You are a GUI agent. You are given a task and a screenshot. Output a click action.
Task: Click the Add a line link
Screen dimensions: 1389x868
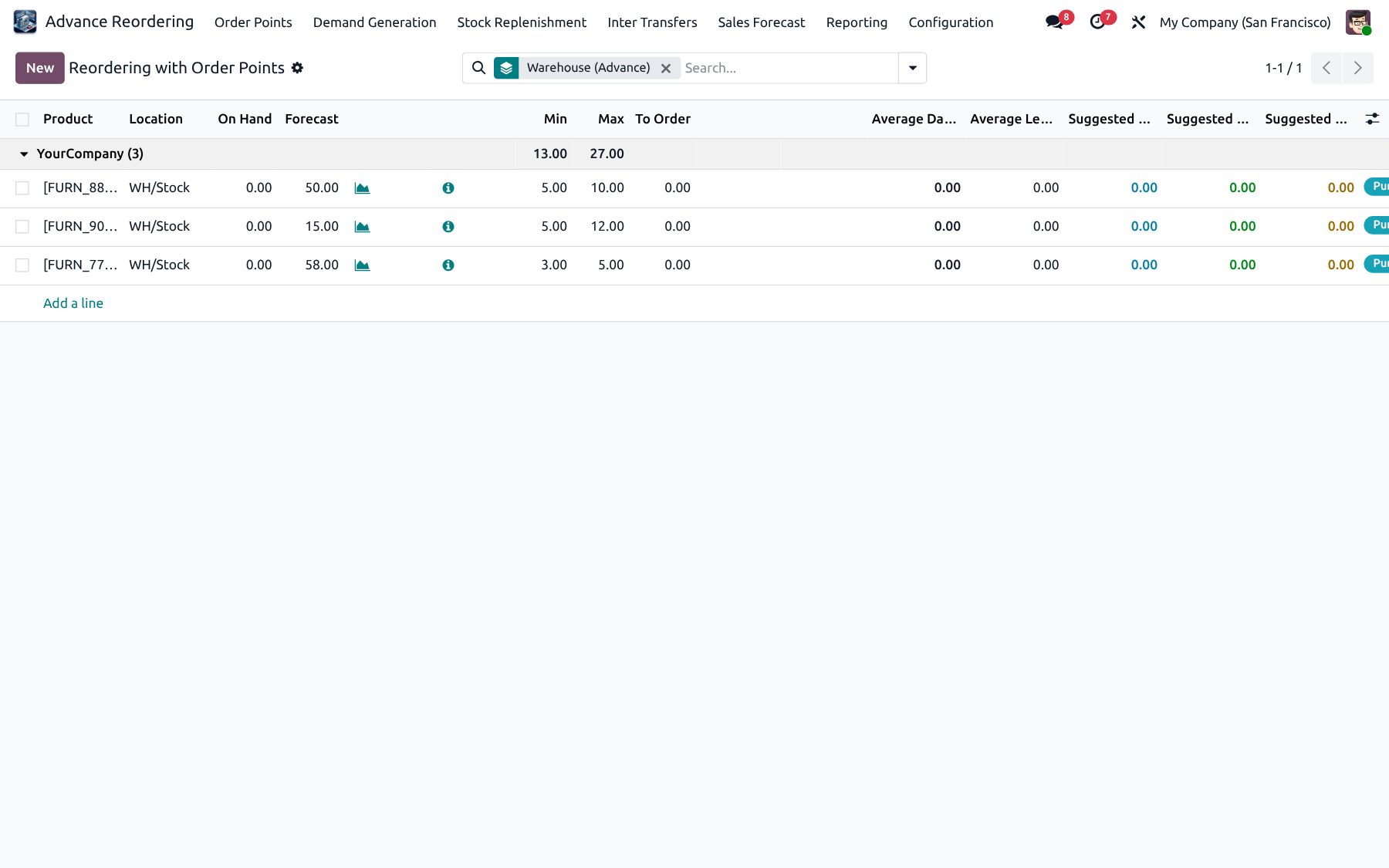[73, 303]
